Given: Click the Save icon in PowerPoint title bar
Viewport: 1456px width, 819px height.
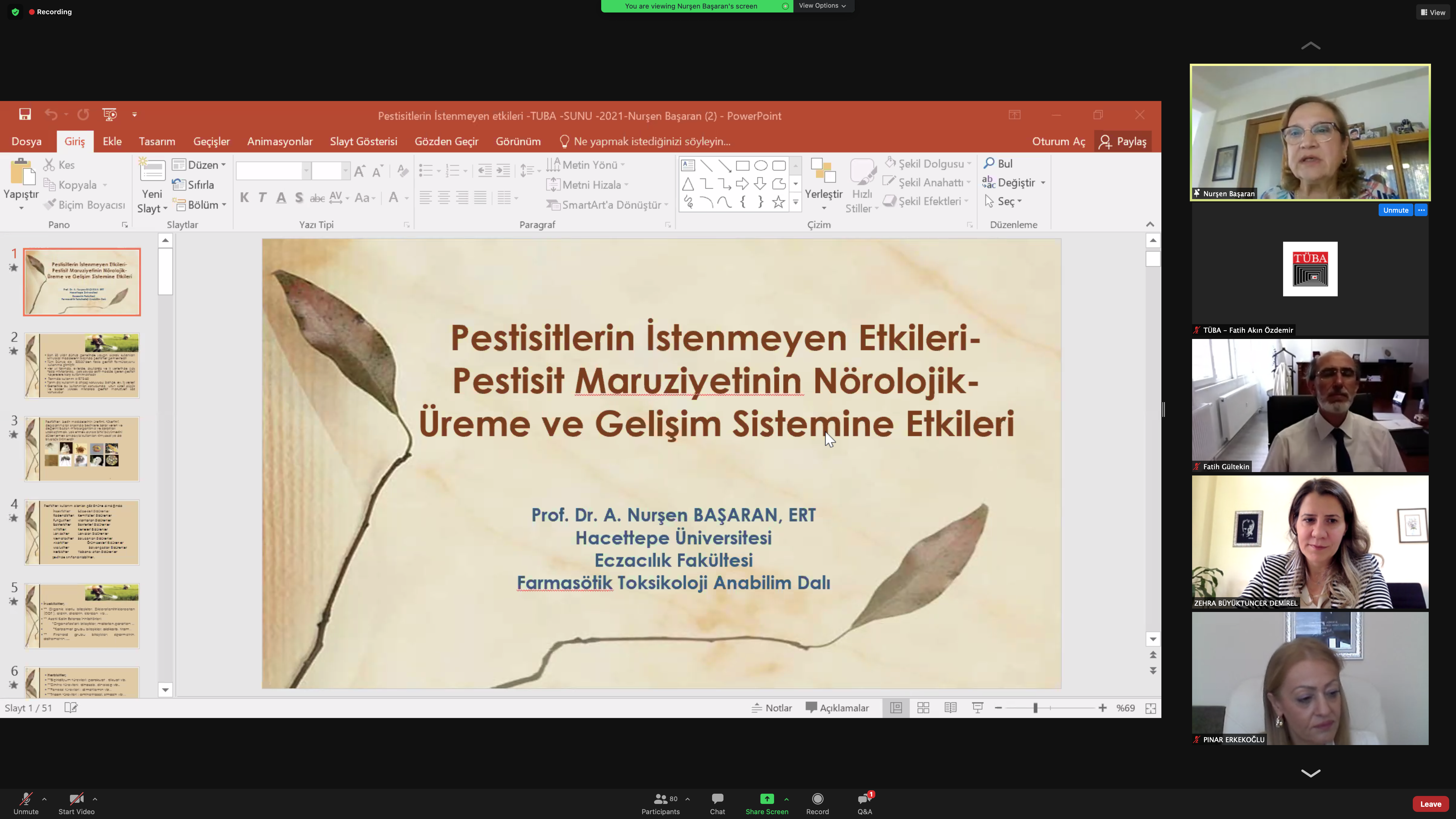Looking at the screenshot, I should [x=25, y=115].
